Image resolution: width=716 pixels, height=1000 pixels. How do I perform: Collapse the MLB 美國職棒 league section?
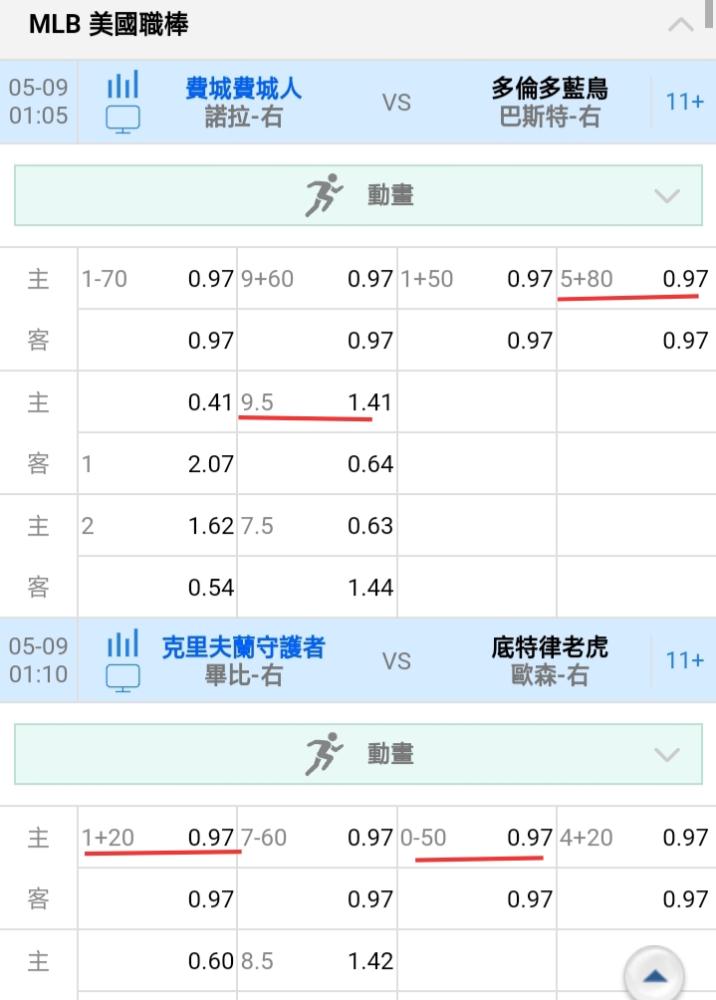pyautogui.click(x=680, y=25)
